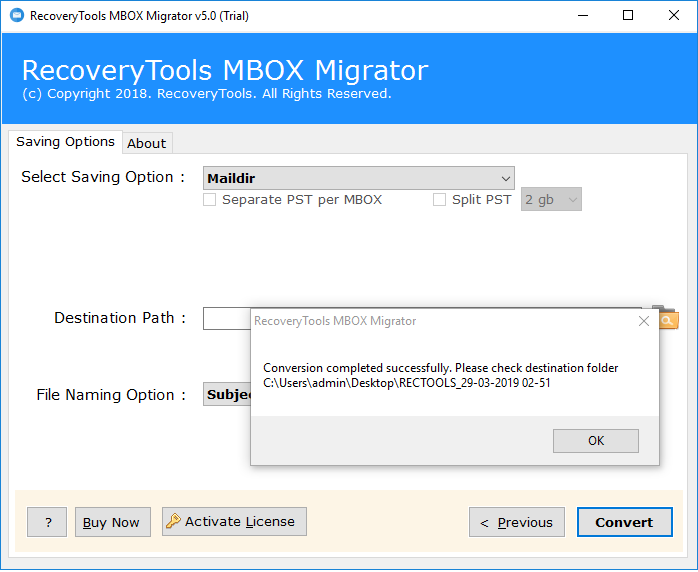The width and height of the screenshot is (698, 572).
Task: Go back with the Previous button
Action: click(x=517, y=522)
